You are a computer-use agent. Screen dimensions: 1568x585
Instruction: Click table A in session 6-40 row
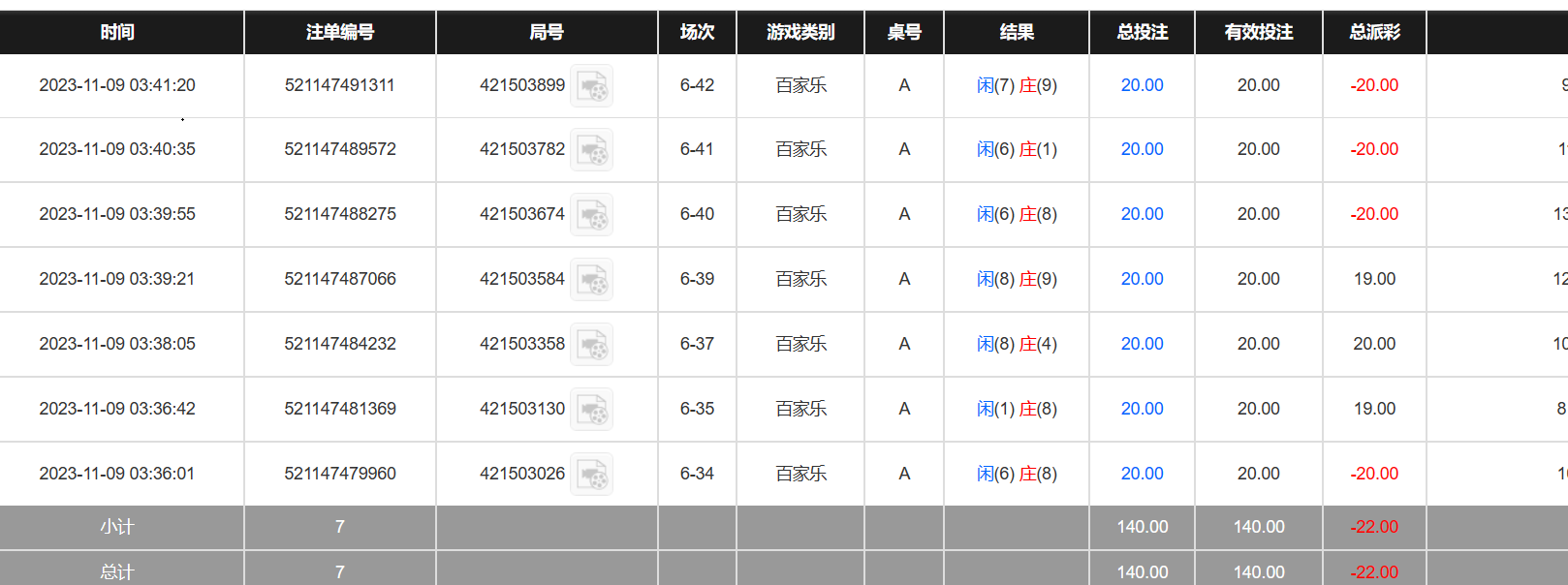click(x=904, y=214)
